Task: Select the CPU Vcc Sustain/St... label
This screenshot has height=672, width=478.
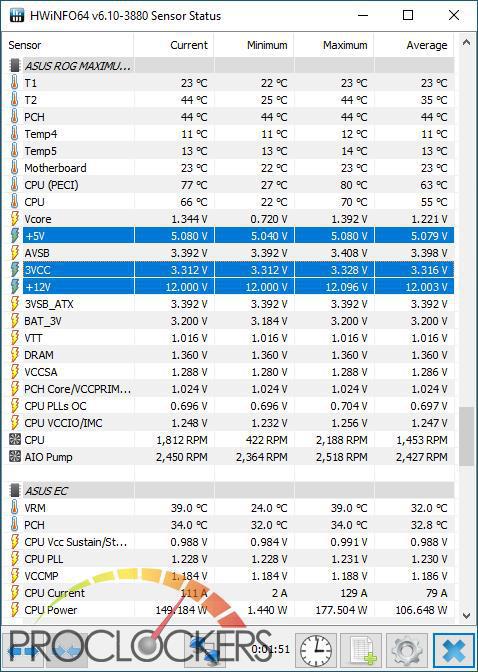Action: (76, 542)
